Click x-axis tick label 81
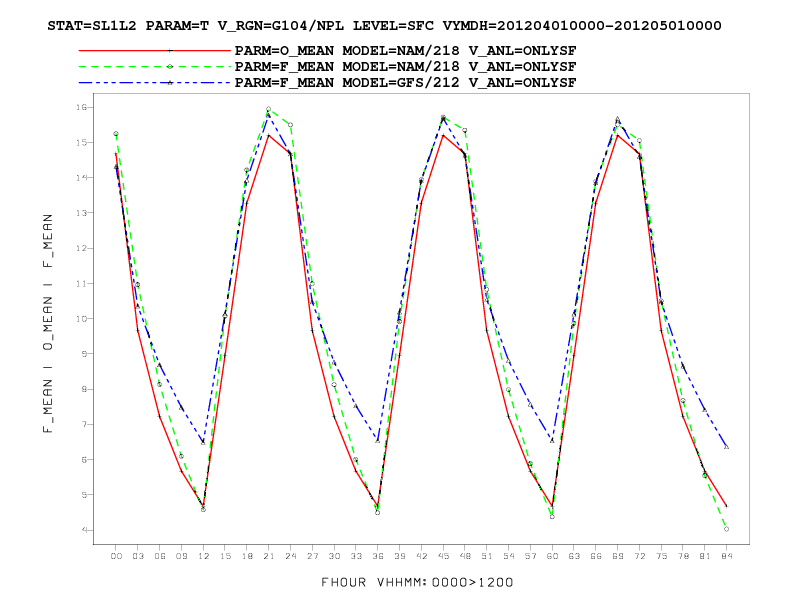Screen dimensions: 792x612 coord(705,556)
